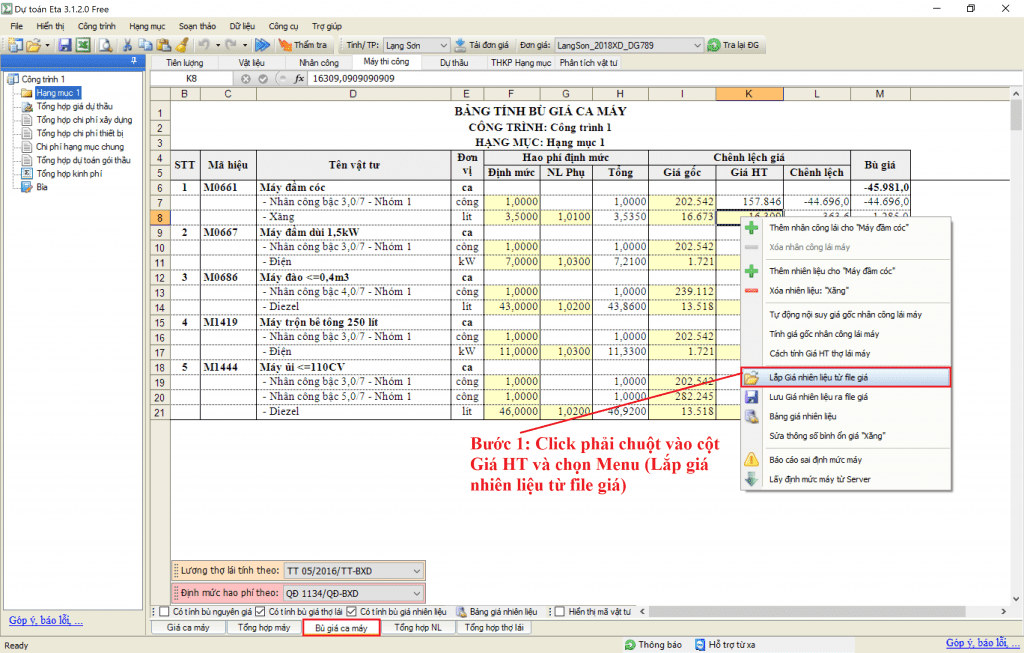
Task: Click the Tra lại ĐG refresh icon
Action: pos(714,45)
